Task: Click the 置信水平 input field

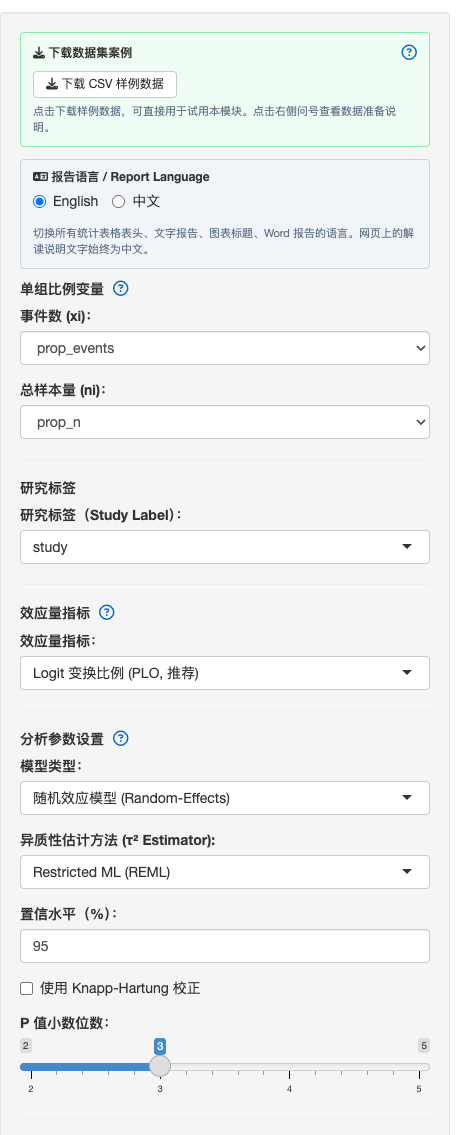Action: pyautogui.click(x=224, y=946)
